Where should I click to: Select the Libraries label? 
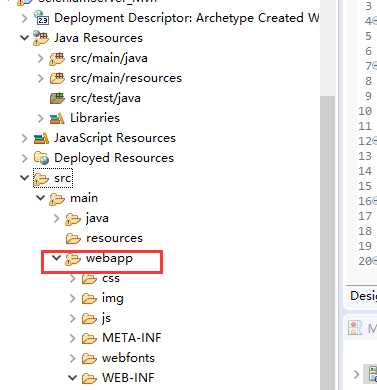[95, 118]
